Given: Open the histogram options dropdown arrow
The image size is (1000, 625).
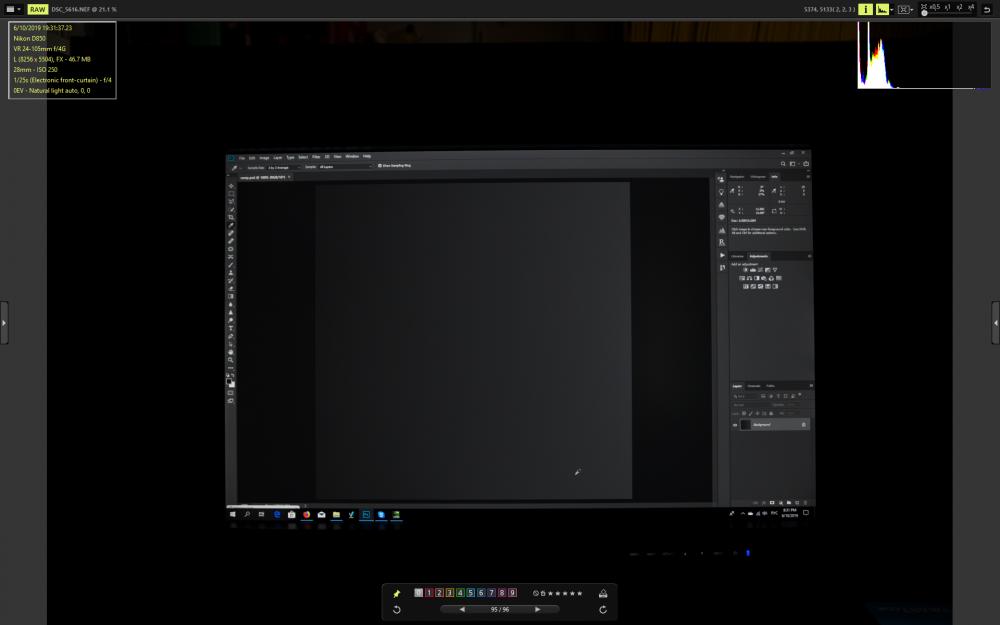Looking at the screenshot, I should pos(892,10).
